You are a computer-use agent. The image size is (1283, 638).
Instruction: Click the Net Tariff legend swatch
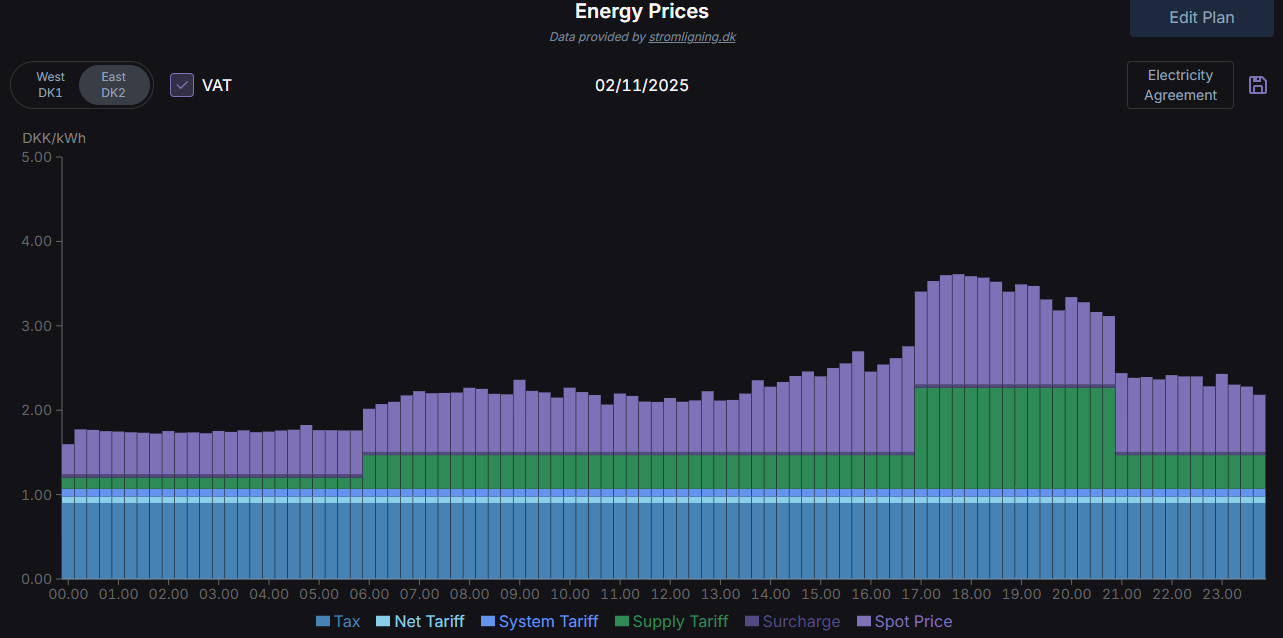click(x=385, y=621)
